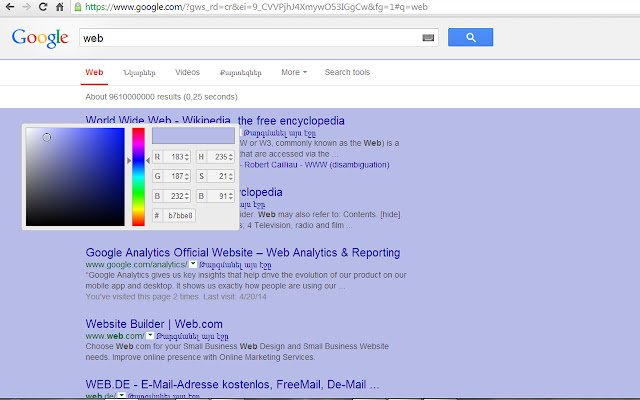Expand dropdown arrow after www.google.com/analytics/
The height and width of the screenshot is (400, 640).
click(193, 264)
